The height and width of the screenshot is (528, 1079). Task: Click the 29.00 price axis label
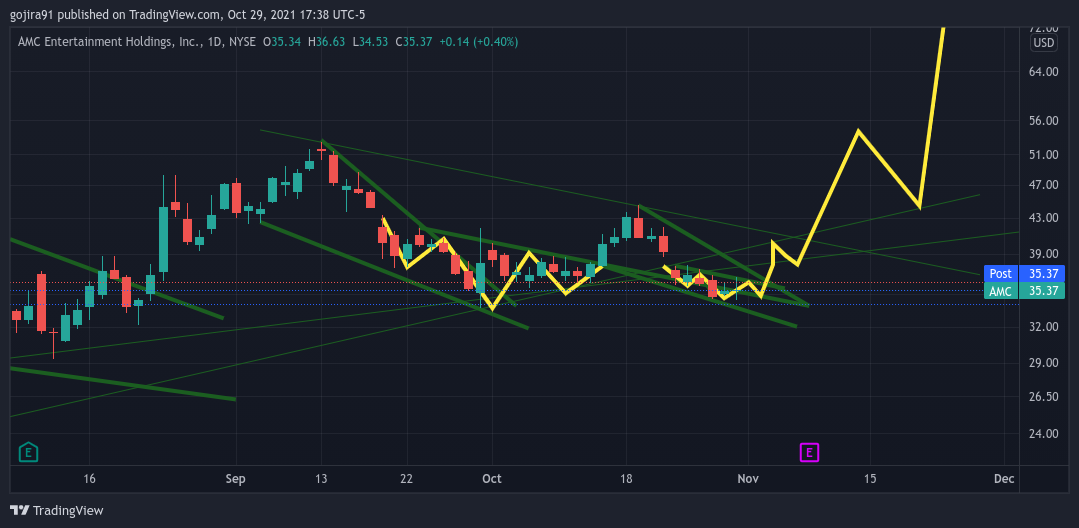[1043, 363]
